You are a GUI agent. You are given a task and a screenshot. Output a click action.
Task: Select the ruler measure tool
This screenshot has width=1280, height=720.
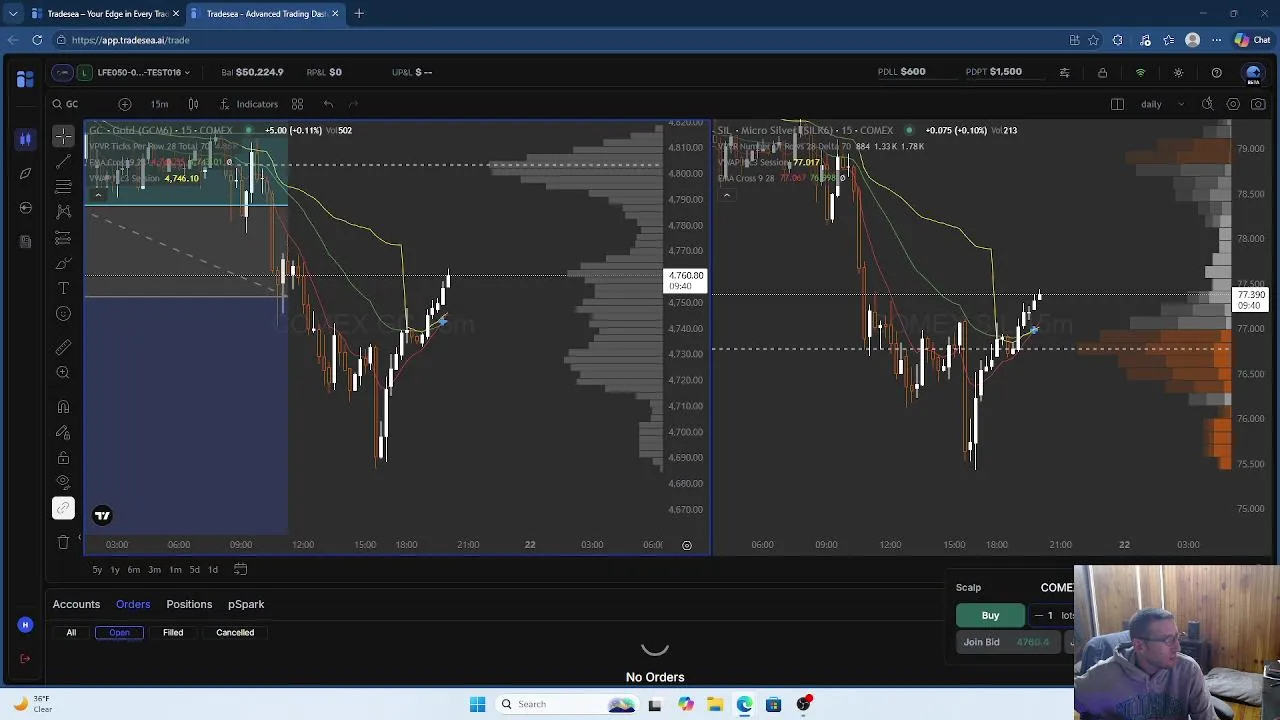pyautogui.click(x=63, y=347)
